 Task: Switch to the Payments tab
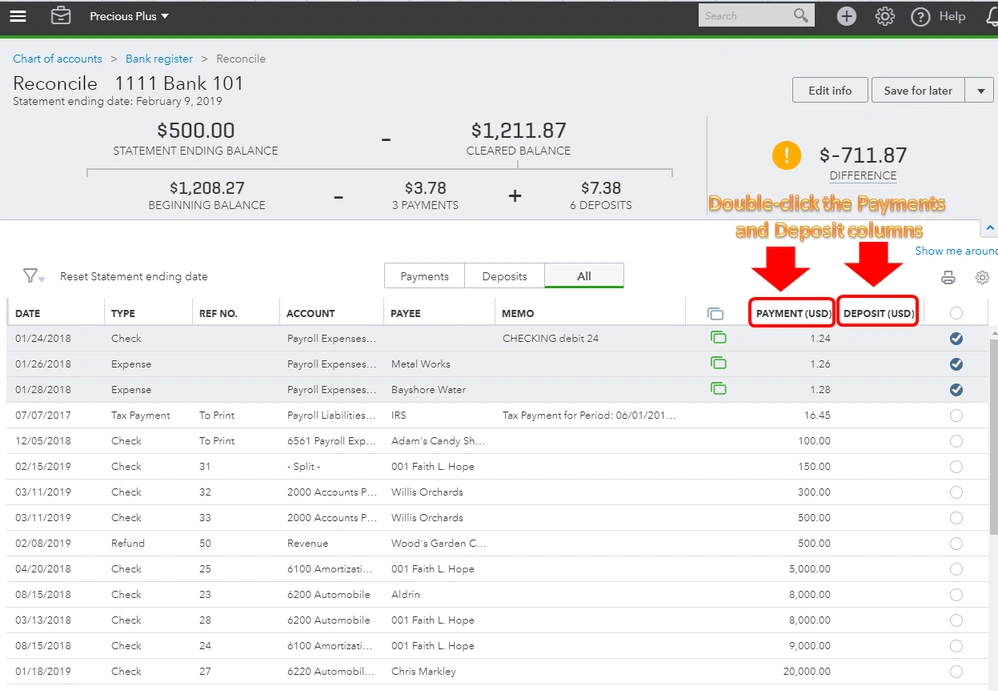[422, 275]
